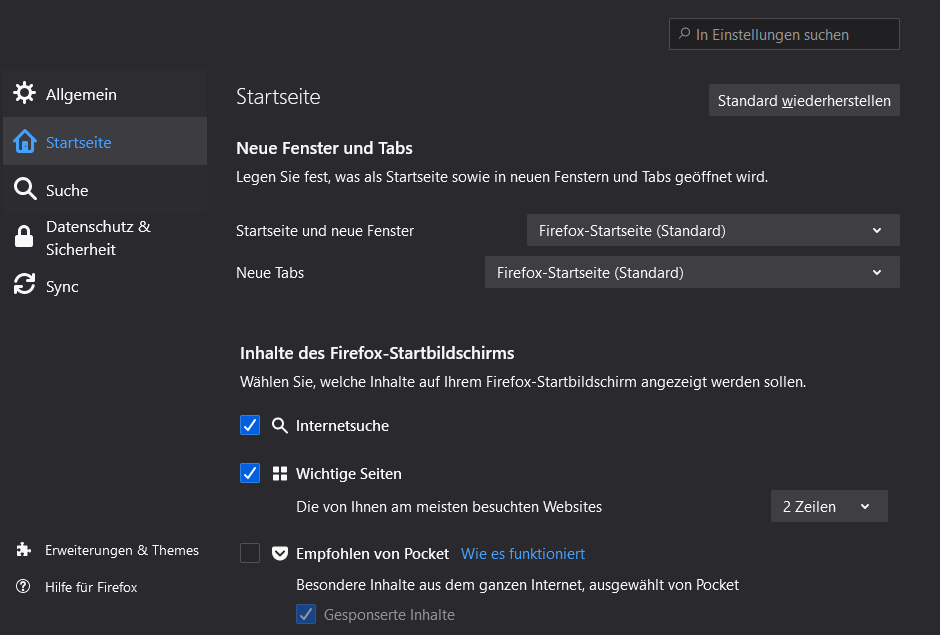940x635 pixels.
Task: Click the Datenschutz lock icon
Action: click(x=25, y=238)
